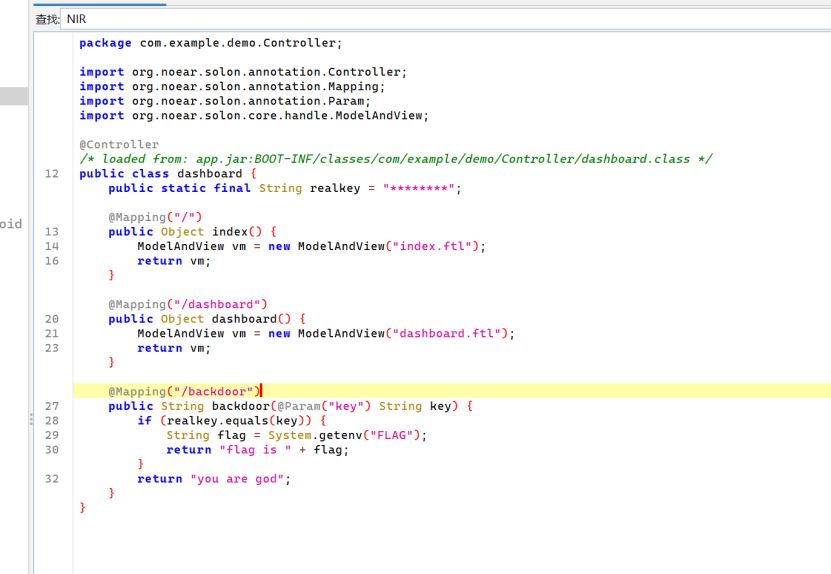
Task: Click the return "flag is " line
Action: click(x=258, y=449)
